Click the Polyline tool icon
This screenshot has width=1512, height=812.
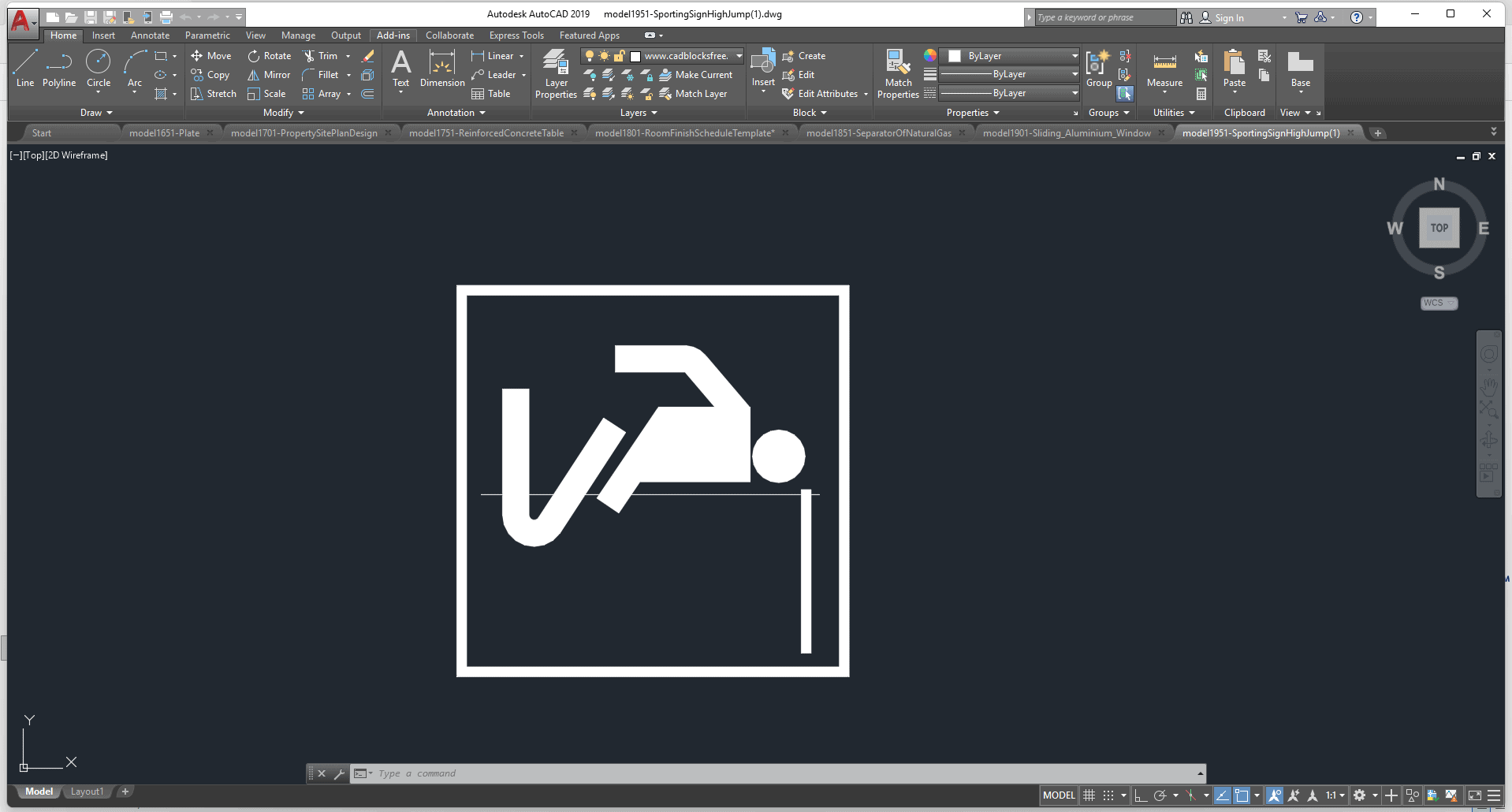(x=59, y=68)
